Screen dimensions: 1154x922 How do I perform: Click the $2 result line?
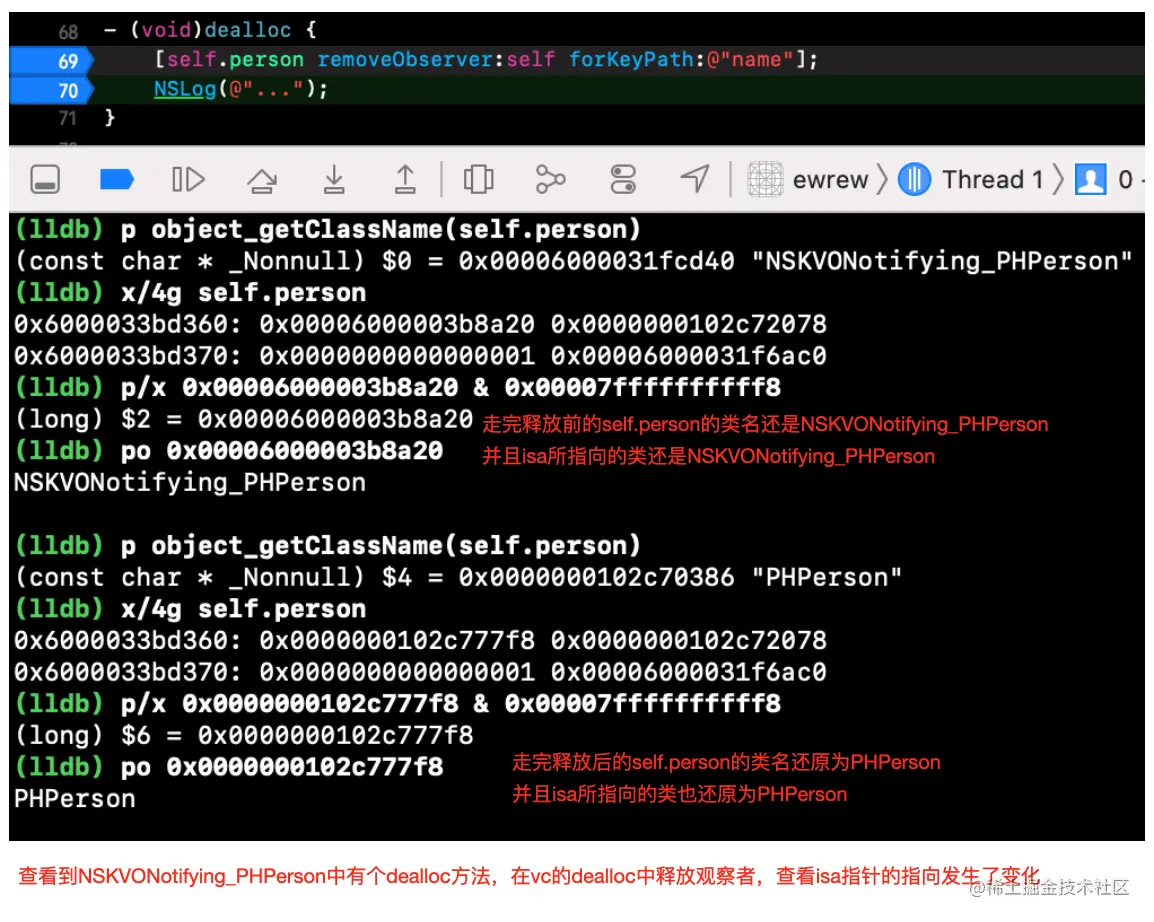tap(243, 419)
